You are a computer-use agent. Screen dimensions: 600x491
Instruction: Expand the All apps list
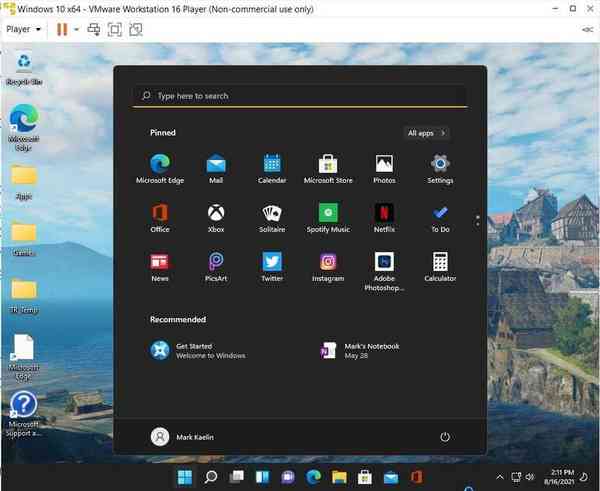(427, 132)
